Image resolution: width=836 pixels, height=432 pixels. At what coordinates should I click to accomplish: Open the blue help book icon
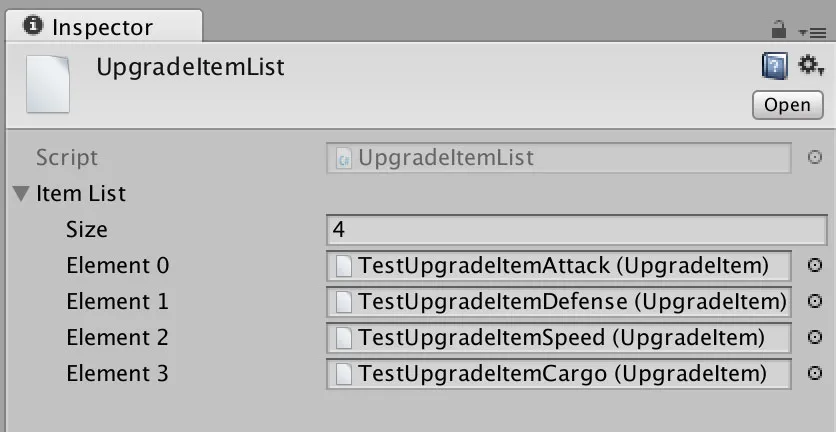coord(775,67)
